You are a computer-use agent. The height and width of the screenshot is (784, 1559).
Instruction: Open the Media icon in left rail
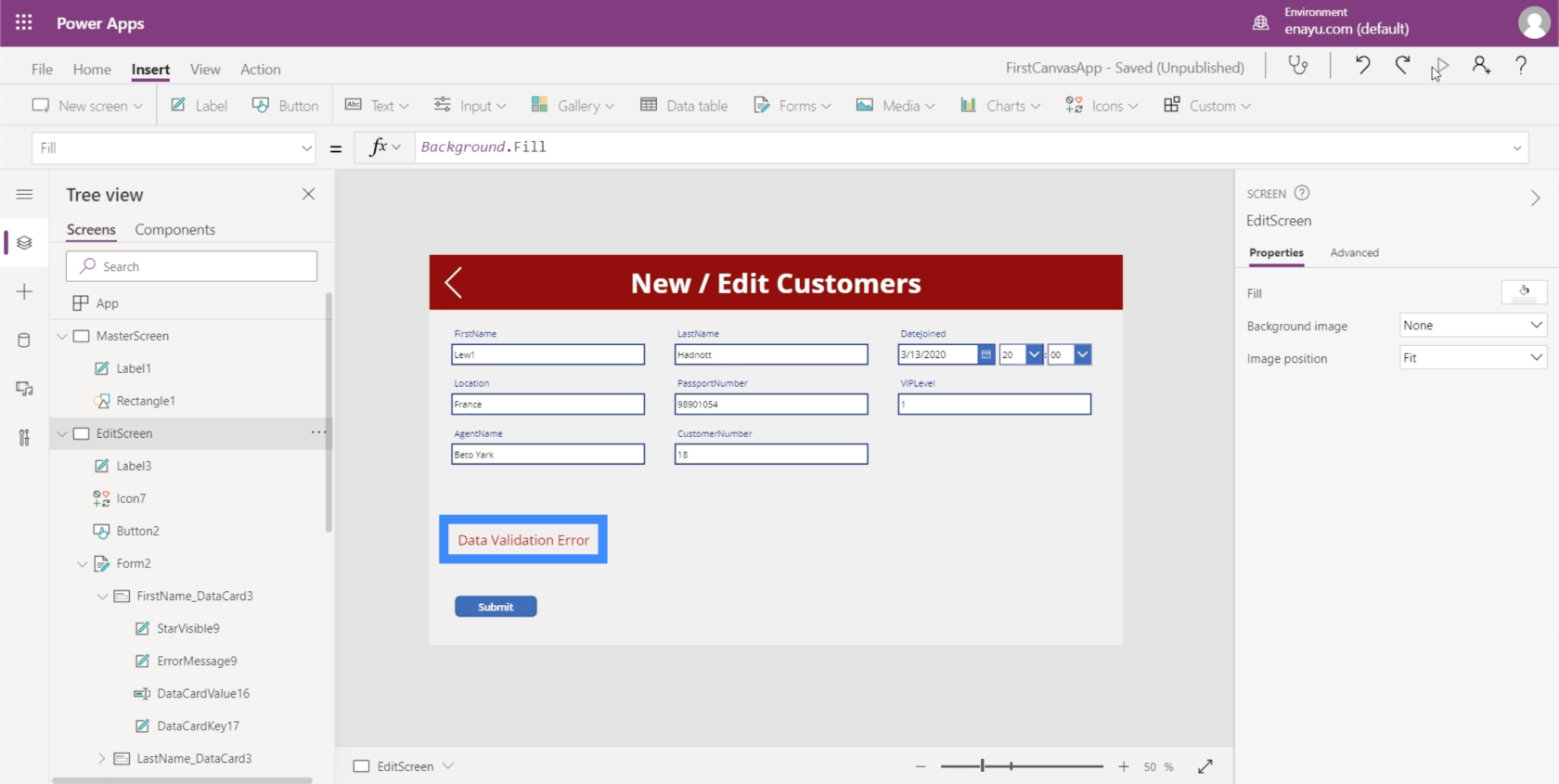(24, 389)
